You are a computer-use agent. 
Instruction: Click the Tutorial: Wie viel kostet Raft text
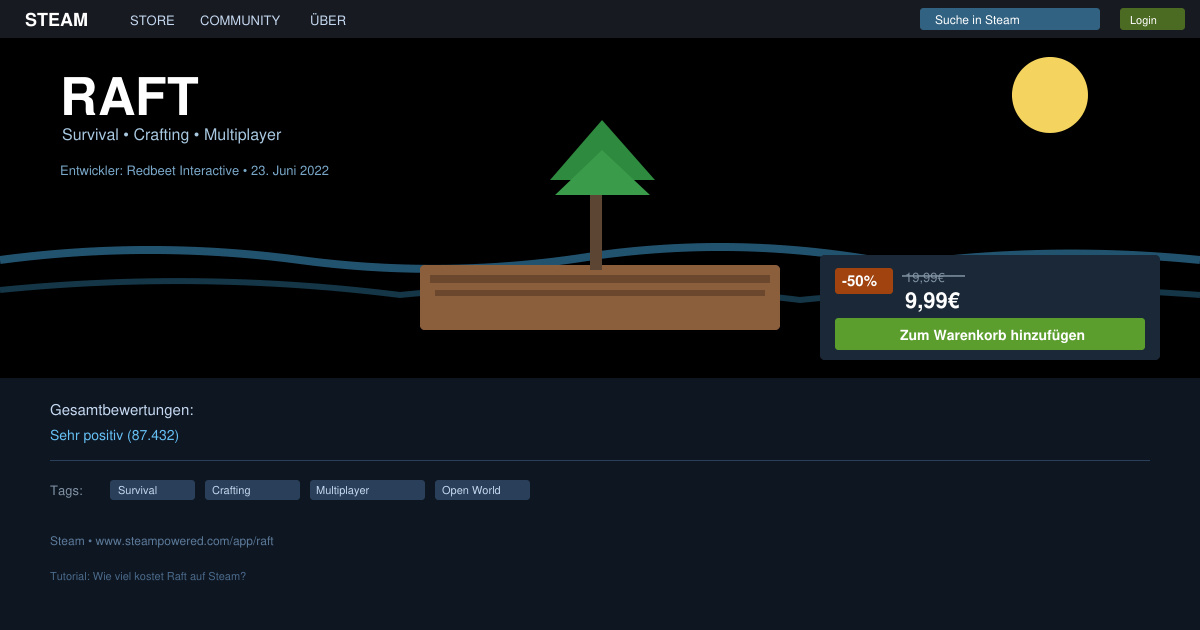[x=148, y=576]
